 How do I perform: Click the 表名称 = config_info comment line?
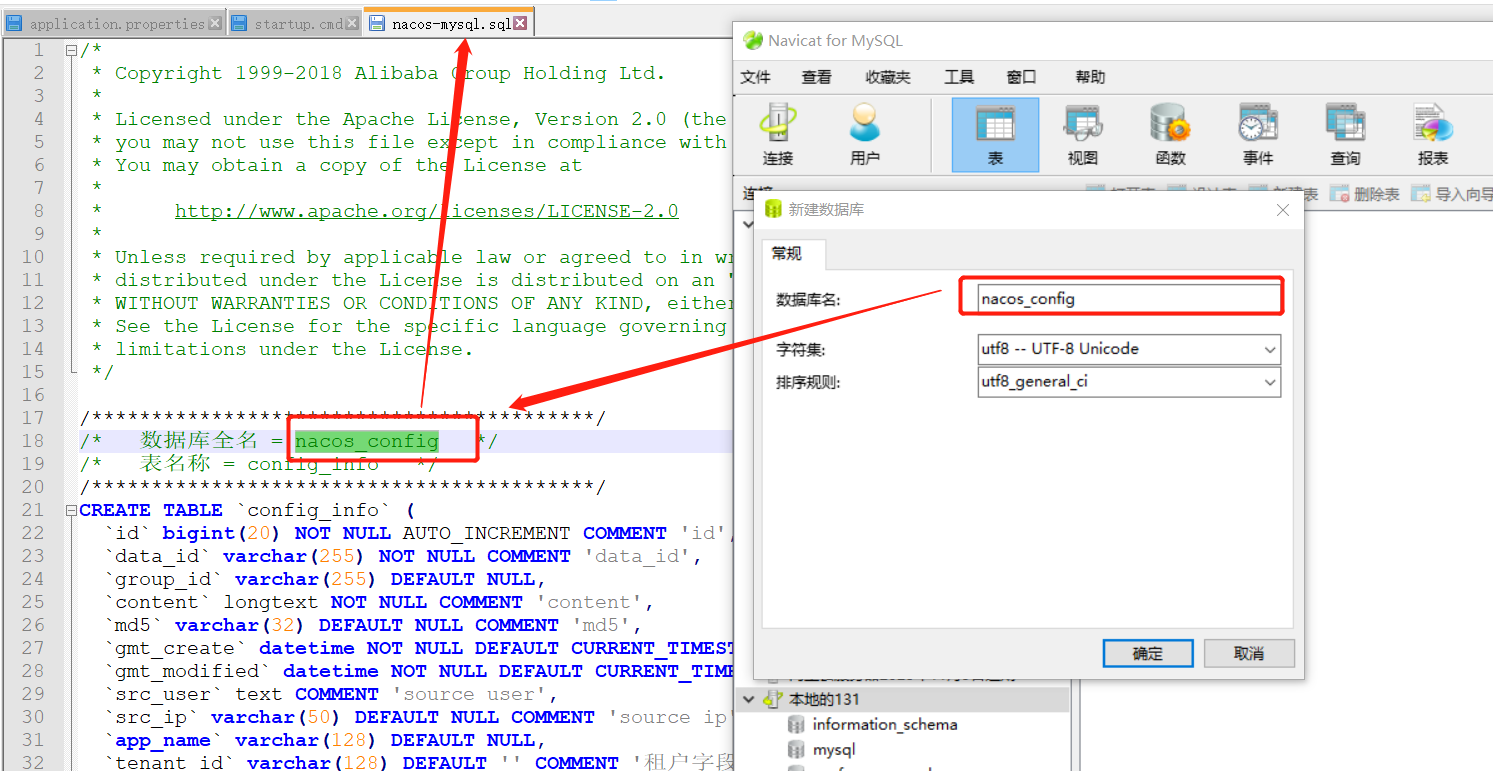[258, 464]
